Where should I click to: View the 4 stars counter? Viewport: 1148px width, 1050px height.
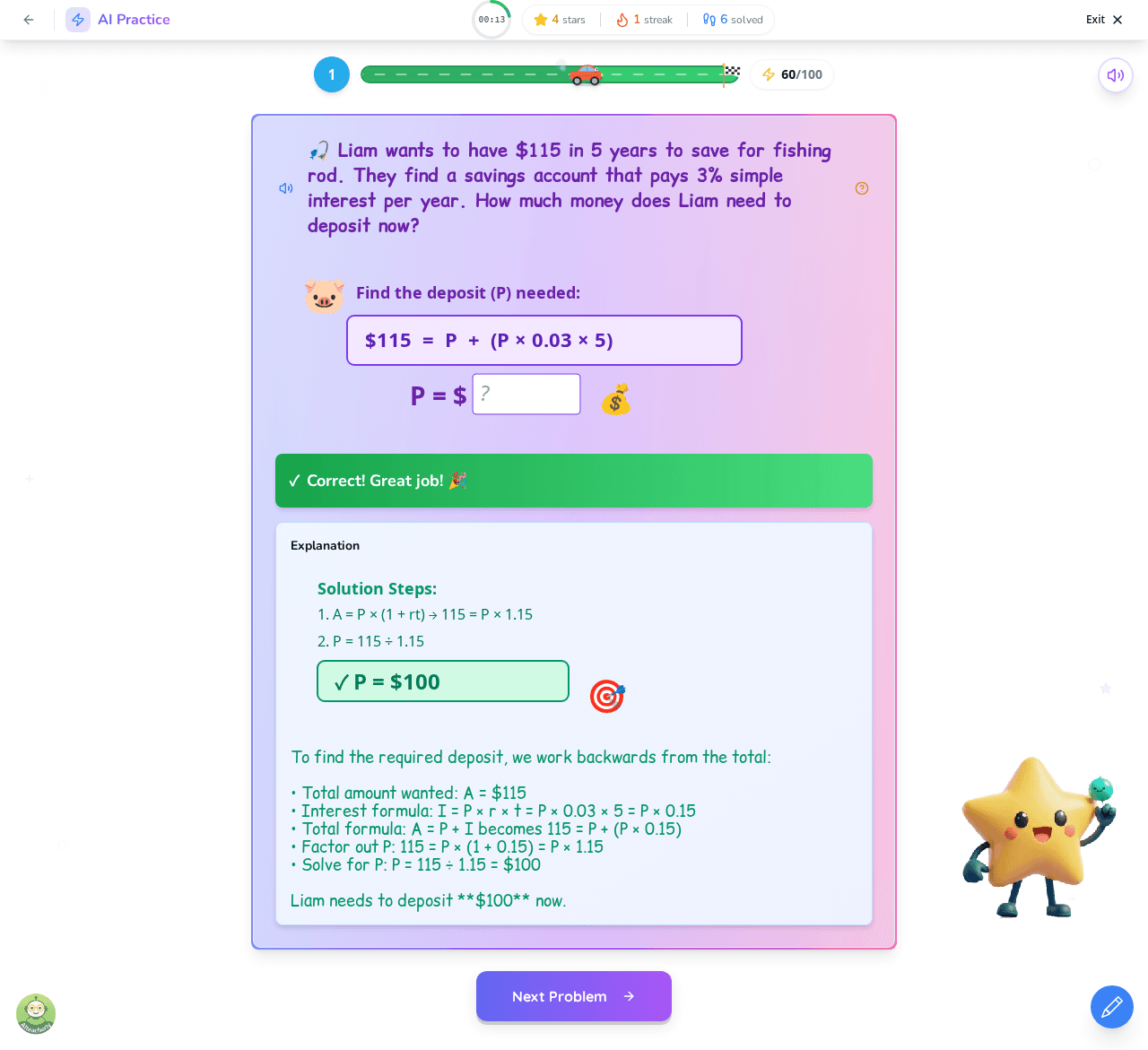[x=560, y=20]
